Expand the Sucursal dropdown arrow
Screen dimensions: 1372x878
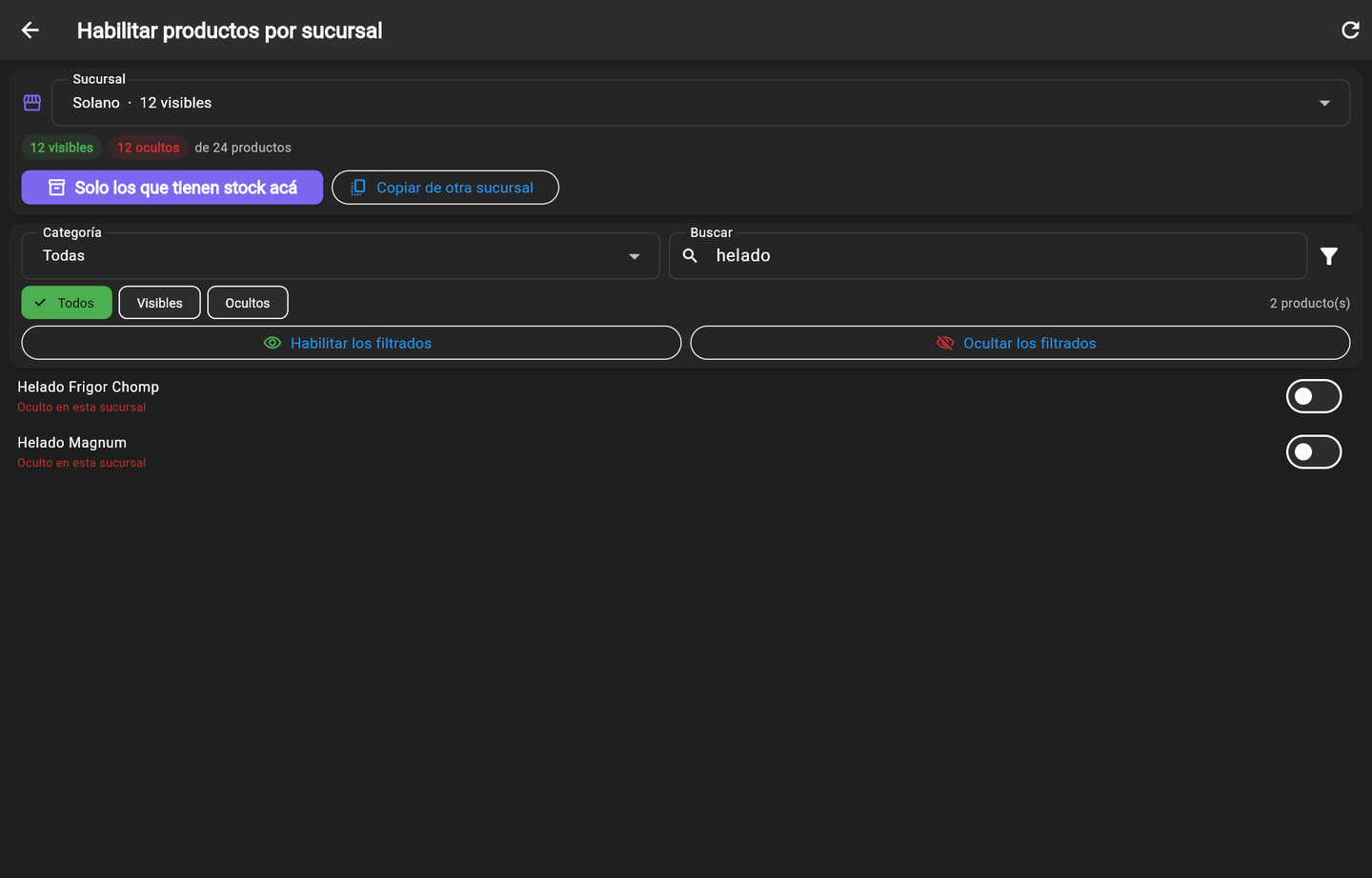pyautogui.click(x=1324, y=103)
